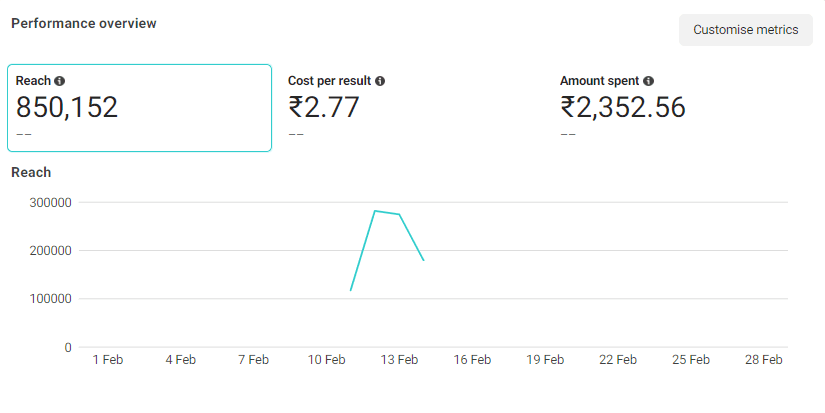Click the 16 Feb axis label
The width and height of the screenshot is (825, 413).
pos(472,360)
